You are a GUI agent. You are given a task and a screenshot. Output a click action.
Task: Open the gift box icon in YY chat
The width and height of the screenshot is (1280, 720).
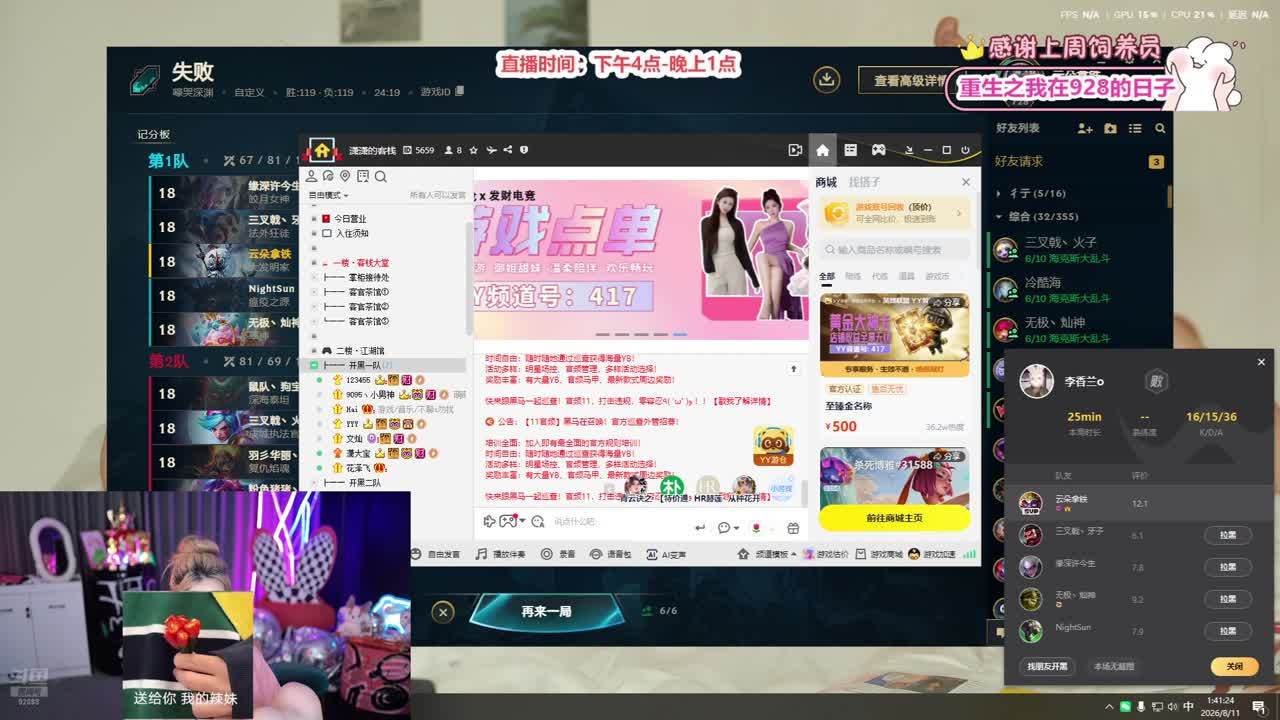pyautogui.click(x=793, y=527)
